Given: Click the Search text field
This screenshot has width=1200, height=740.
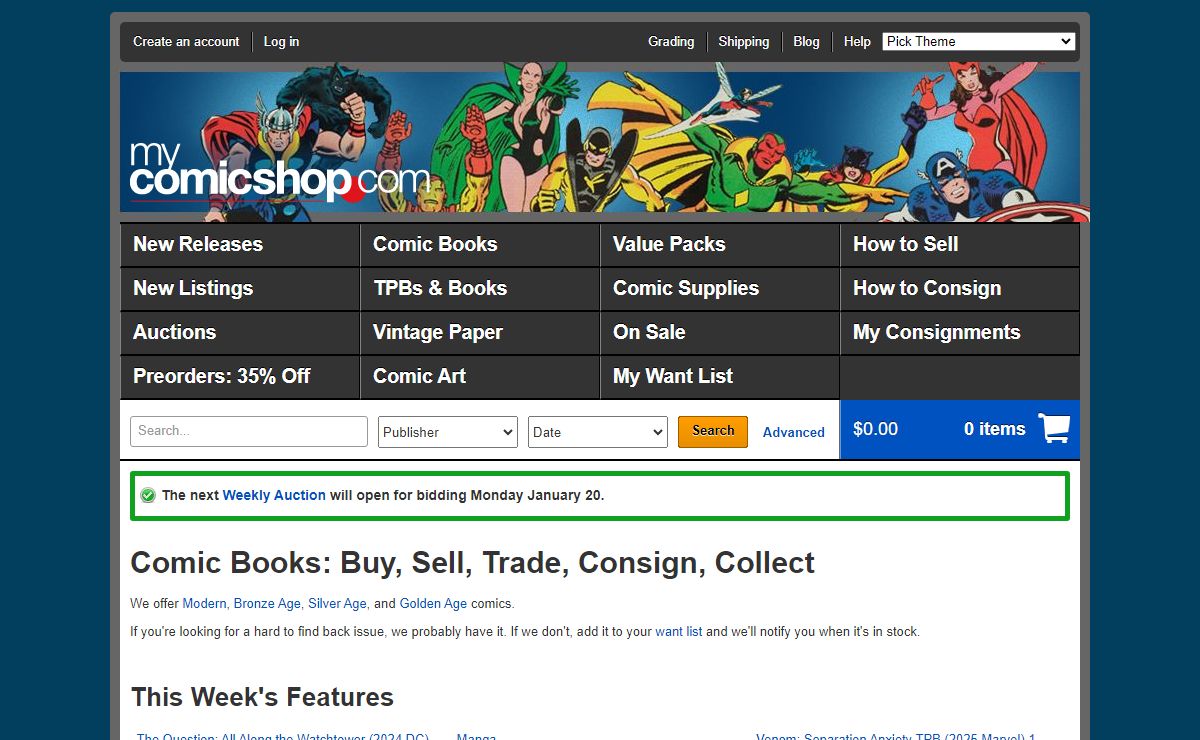Looking at the screenshot, I should tap(249, 431).
